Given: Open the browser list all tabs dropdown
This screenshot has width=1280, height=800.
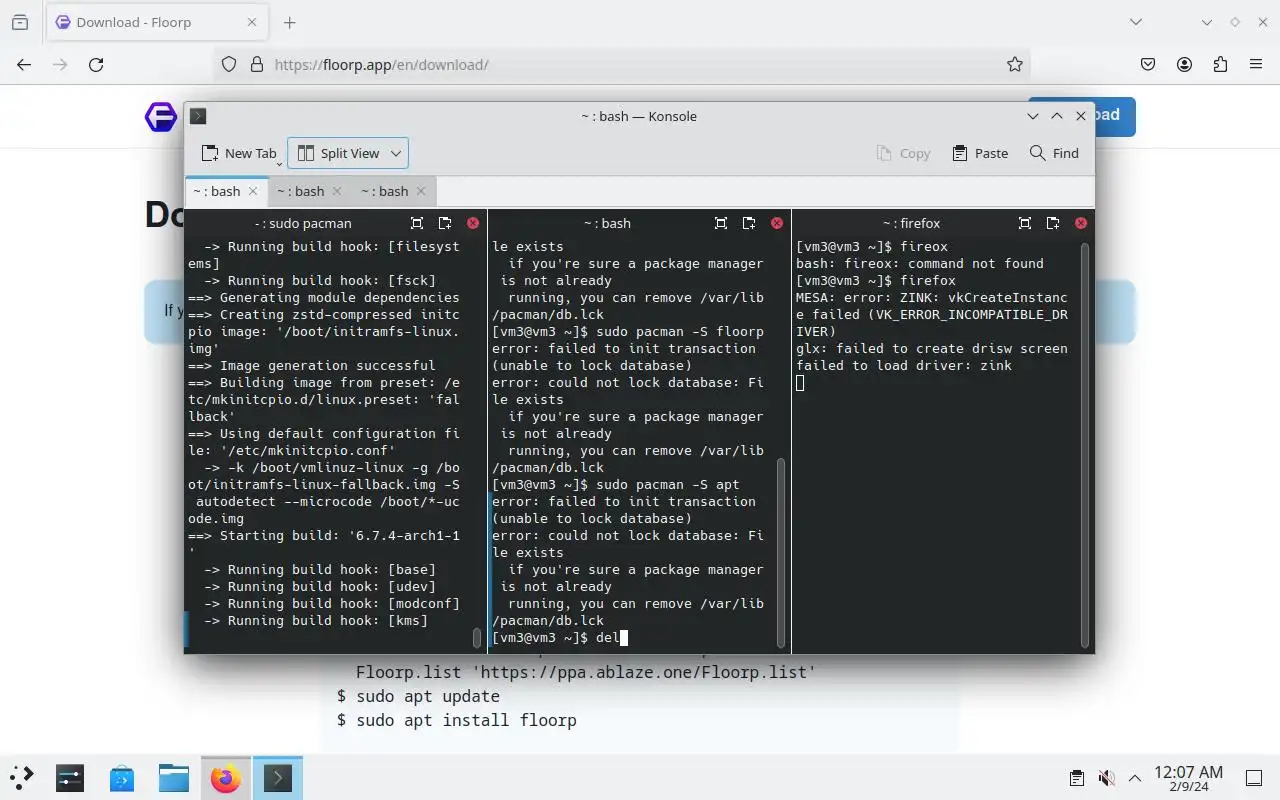Looking at the screenshot, I should [1135, 22].
